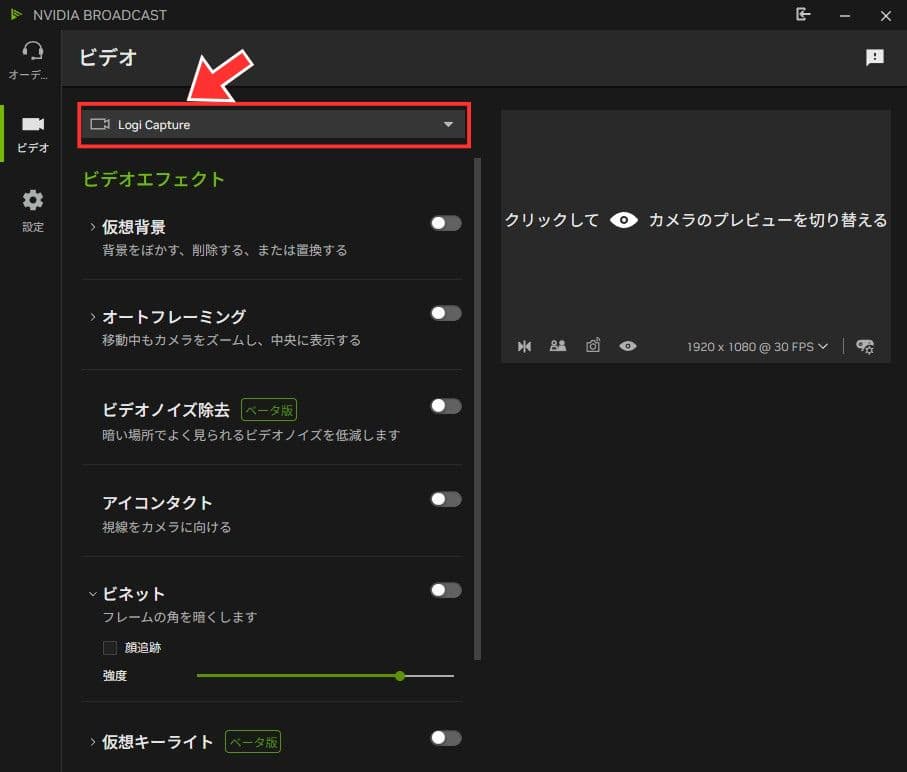Click the two-people compare icon

558,346
